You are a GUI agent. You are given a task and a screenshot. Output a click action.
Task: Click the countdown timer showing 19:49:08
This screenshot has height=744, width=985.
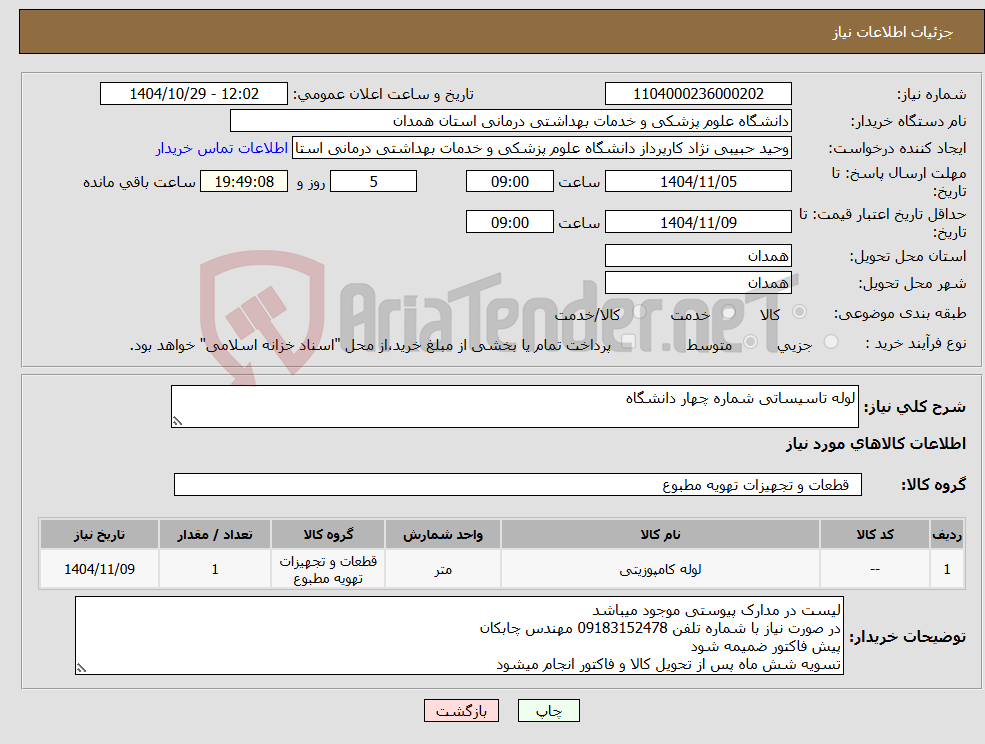[241, 181]
